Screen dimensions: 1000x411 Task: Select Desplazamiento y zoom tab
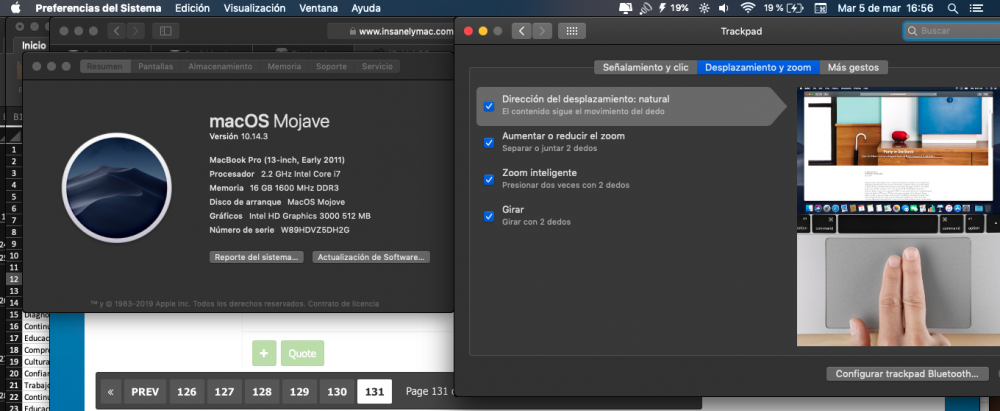tap(758, 67)
